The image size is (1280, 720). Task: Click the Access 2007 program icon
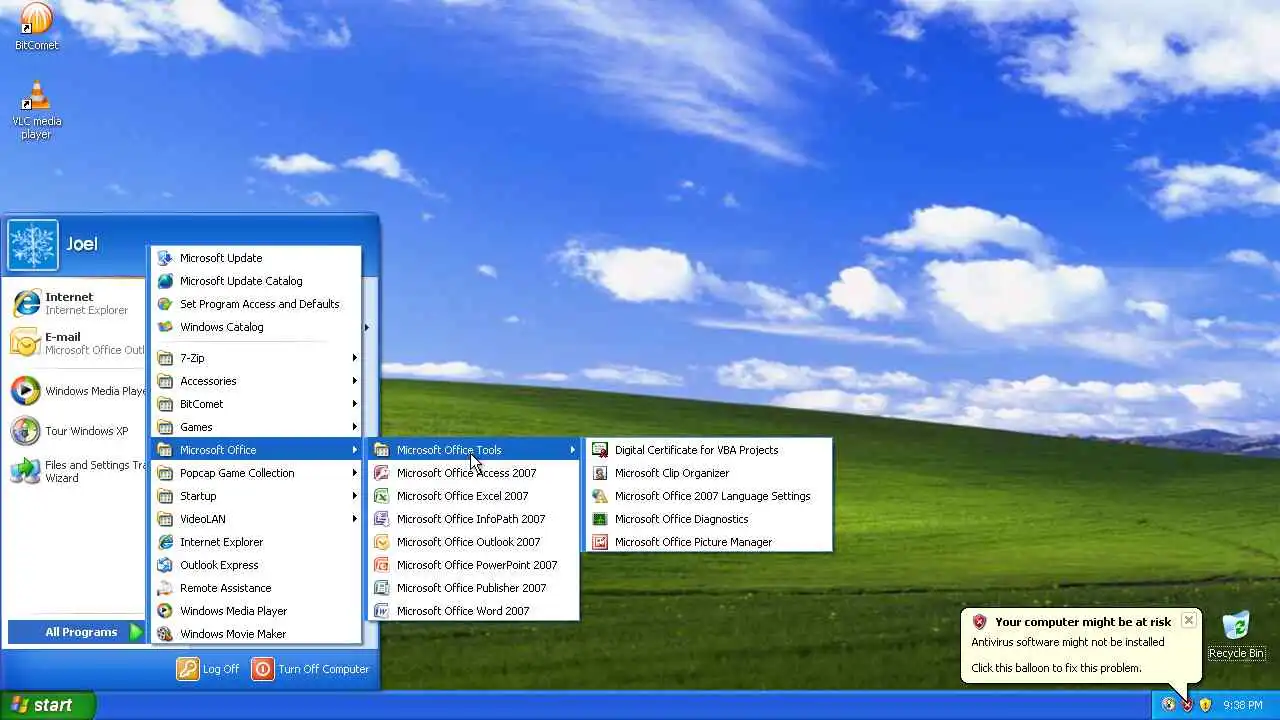click(381, 473)
